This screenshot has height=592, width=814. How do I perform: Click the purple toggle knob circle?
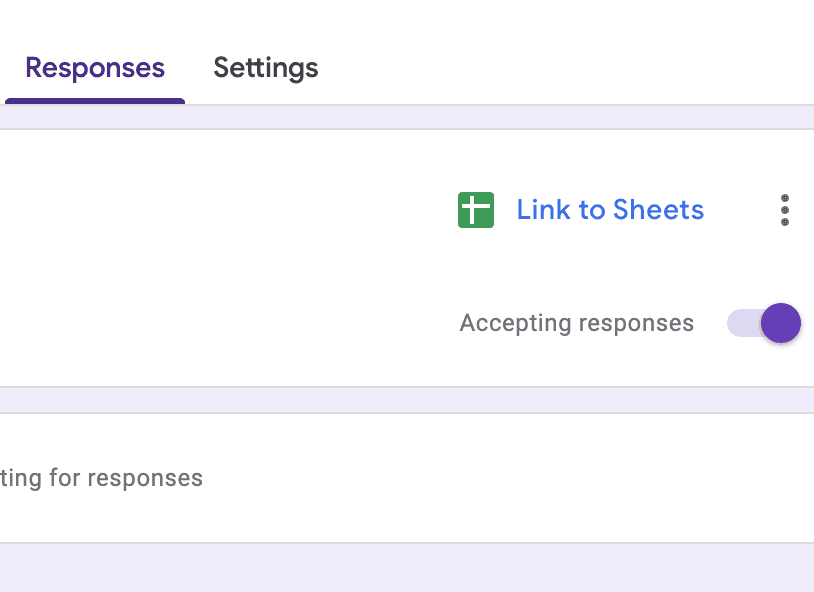pos(780,323)
